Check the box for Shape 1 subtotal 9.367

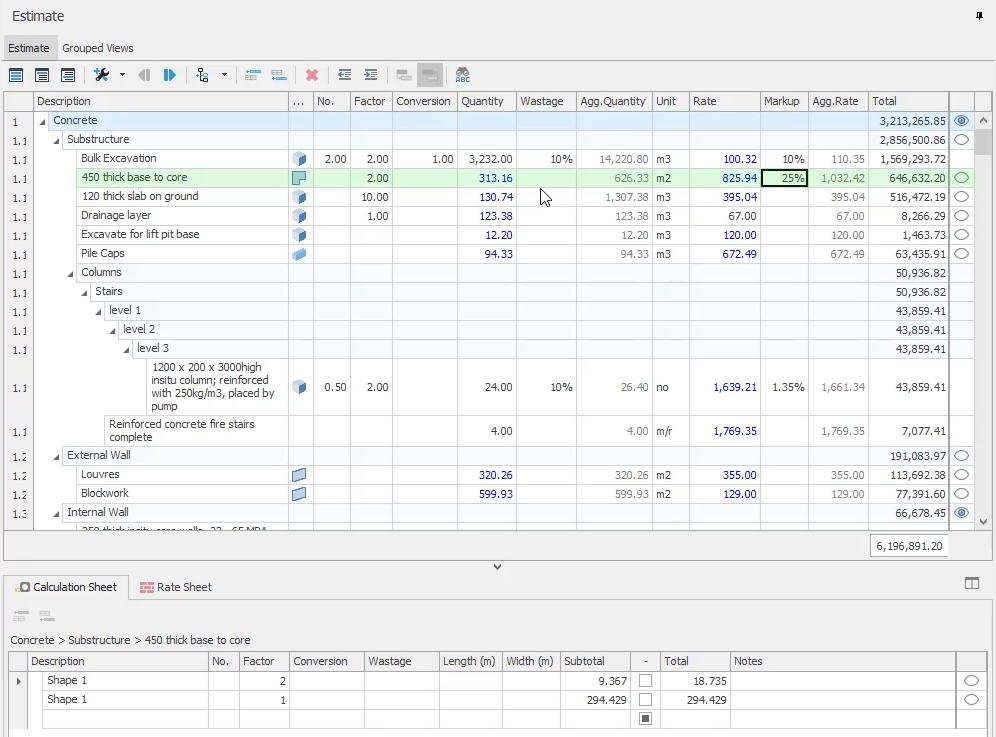click(x=645, y=680)
